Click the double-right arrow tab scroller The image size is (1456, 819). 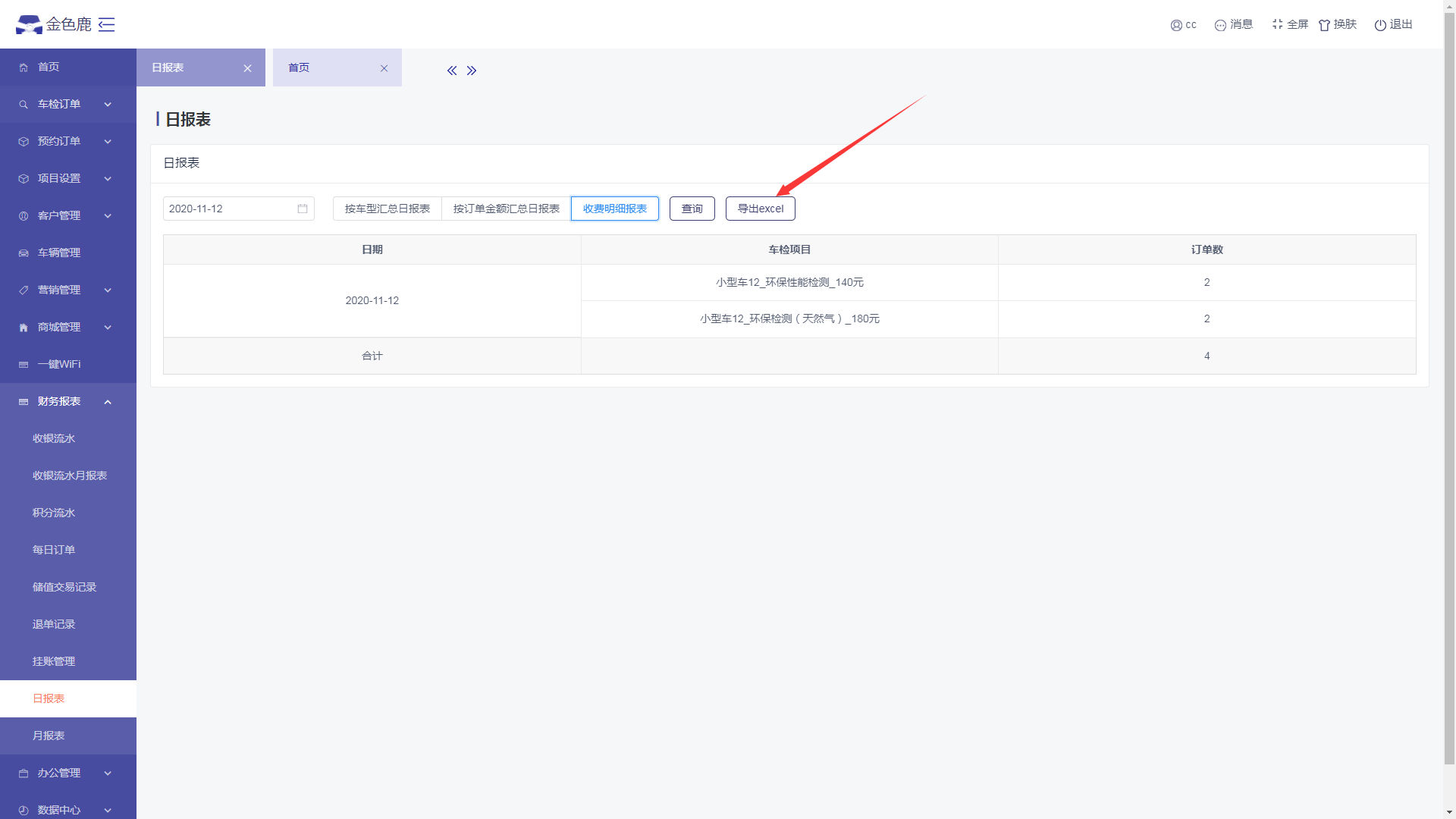[472, 71]
